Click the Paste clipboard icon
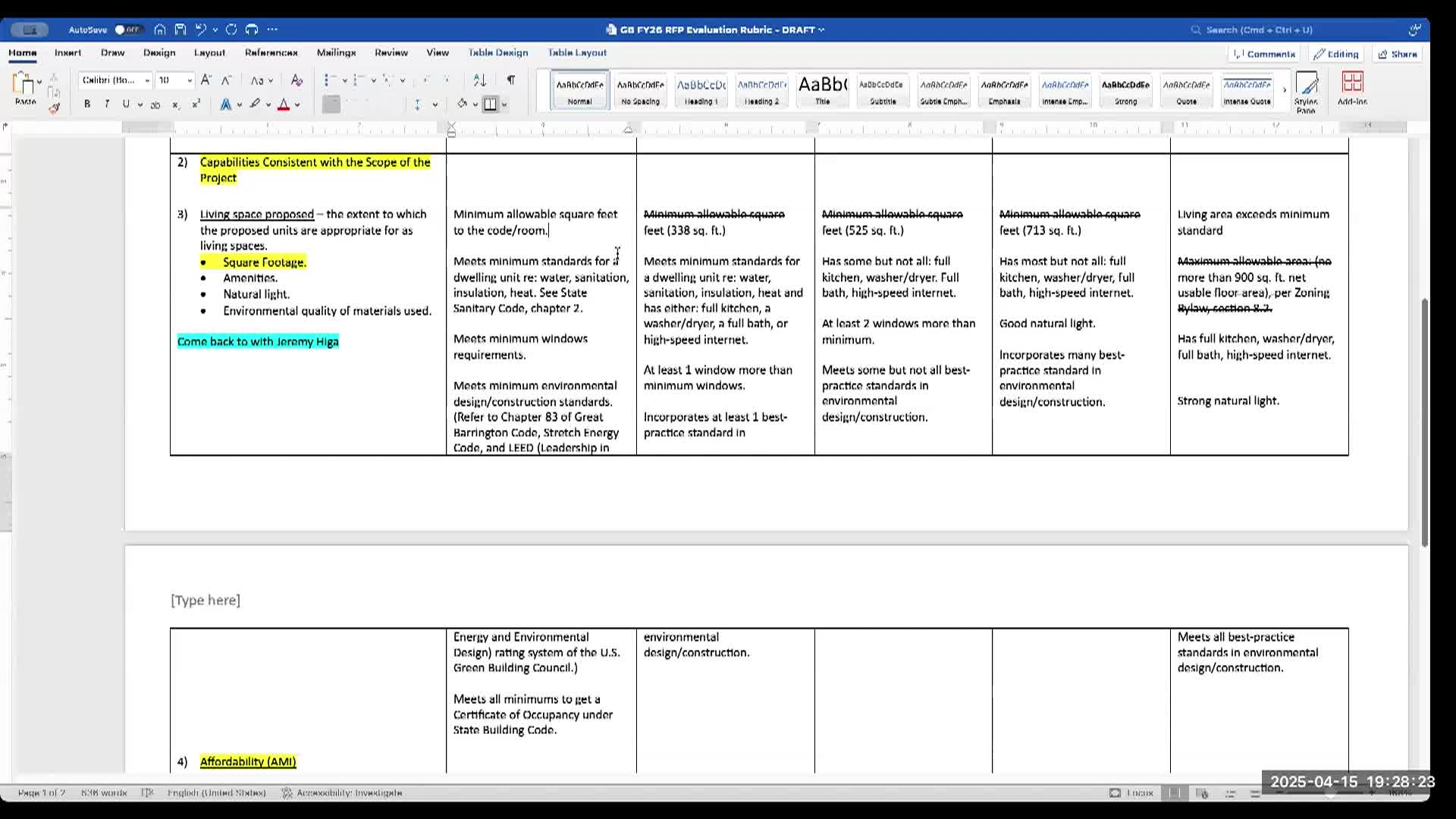Viewport: 1456px width, 819px height. pyautogui.click(x=24, y=83)
